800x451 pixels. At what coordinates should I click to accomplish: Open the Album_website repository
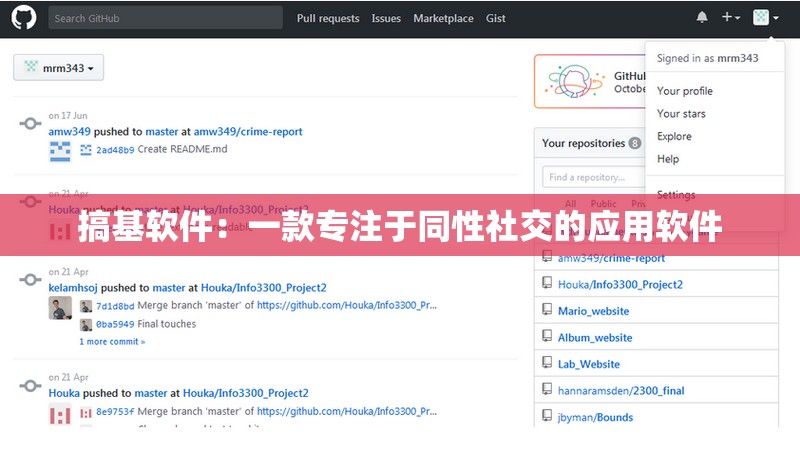click(595, 338)
